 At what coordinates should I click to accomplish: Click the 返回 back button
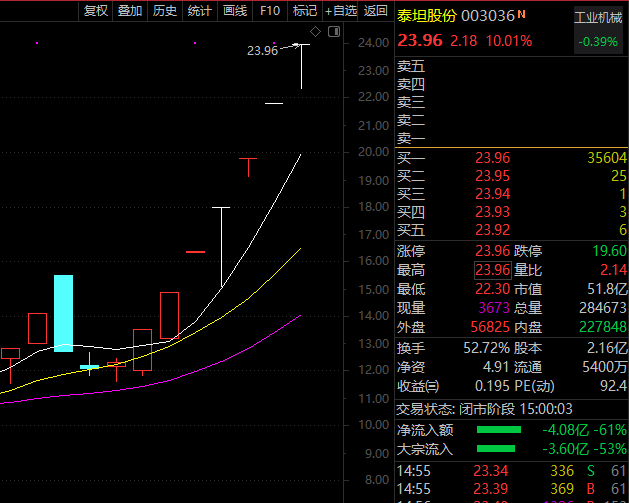point(376,11)
